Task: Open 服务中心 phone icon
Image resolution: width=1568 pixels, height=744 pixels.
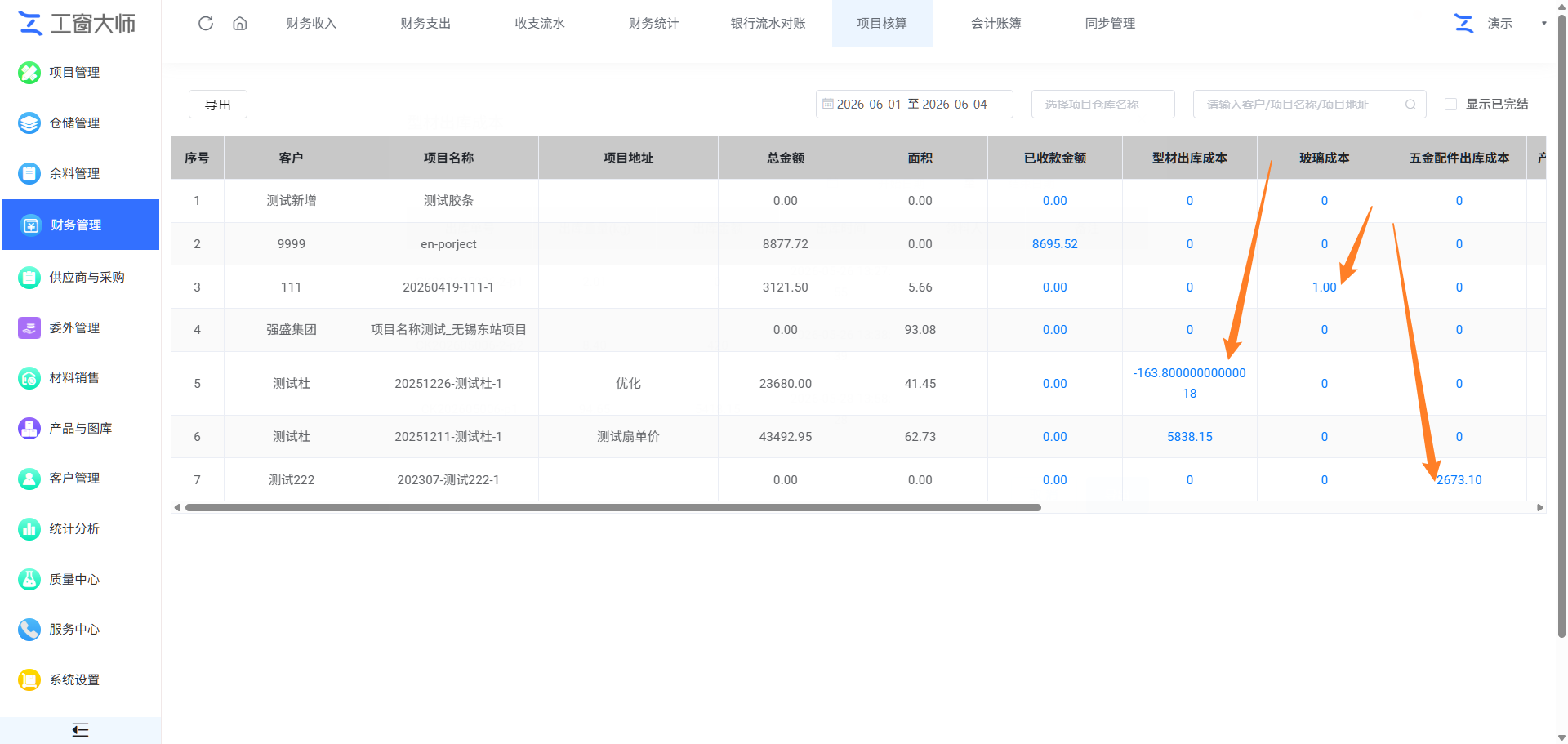Action: pyautogui.click(x=29, y=629)
